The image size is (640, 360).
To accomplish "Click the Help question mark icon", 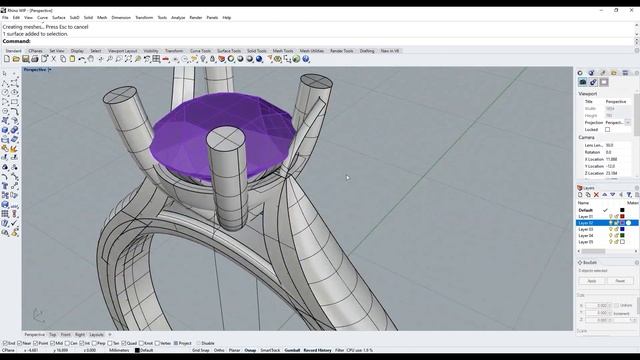I will point(306,59).
